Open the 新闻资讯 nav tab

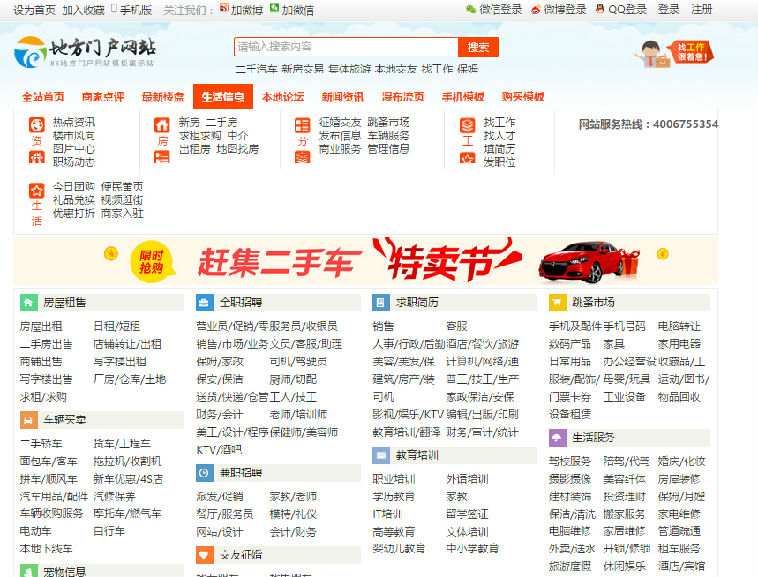[x=343, y=97]
